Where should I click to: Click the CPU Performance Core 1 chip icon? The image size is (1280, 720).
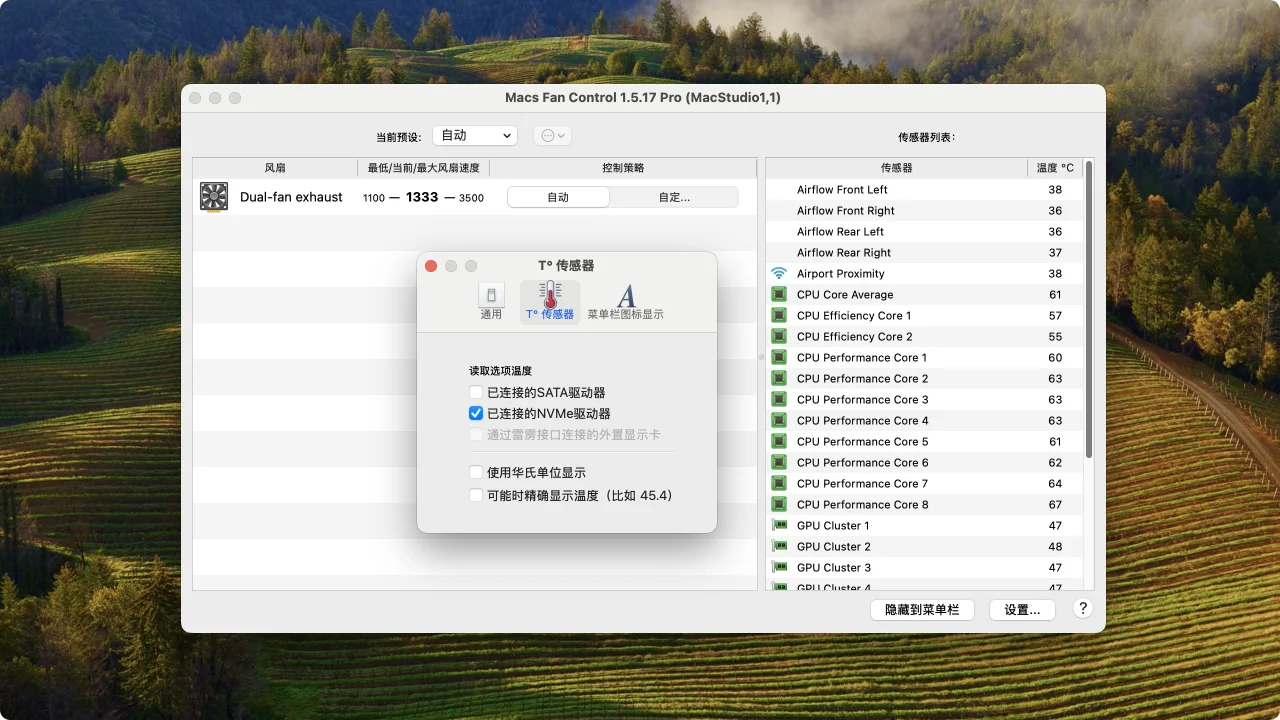(779, 358)
